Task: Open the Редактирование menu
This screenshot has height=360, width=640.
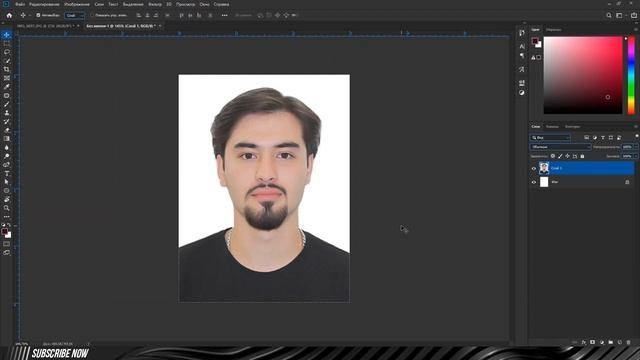Action: (44, 4)
